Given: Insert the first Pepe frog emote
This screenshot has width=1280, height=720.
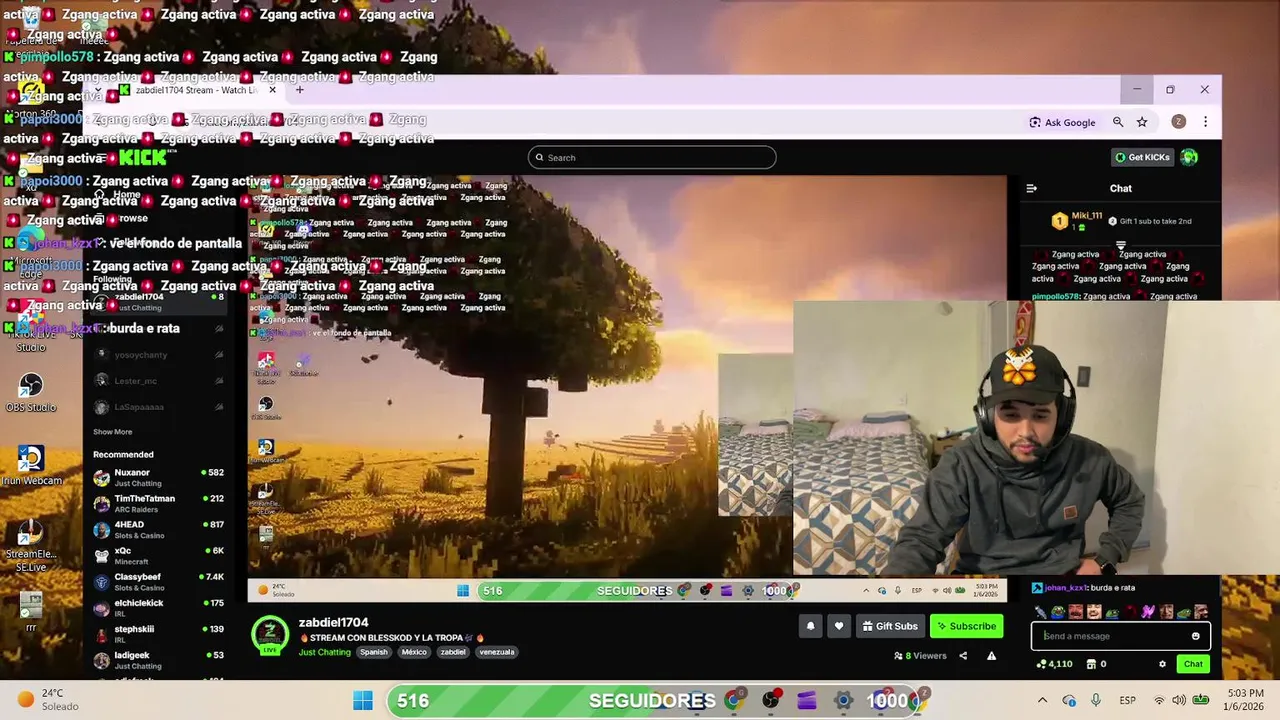Looking at the screenshot, I should (1058, 611).
